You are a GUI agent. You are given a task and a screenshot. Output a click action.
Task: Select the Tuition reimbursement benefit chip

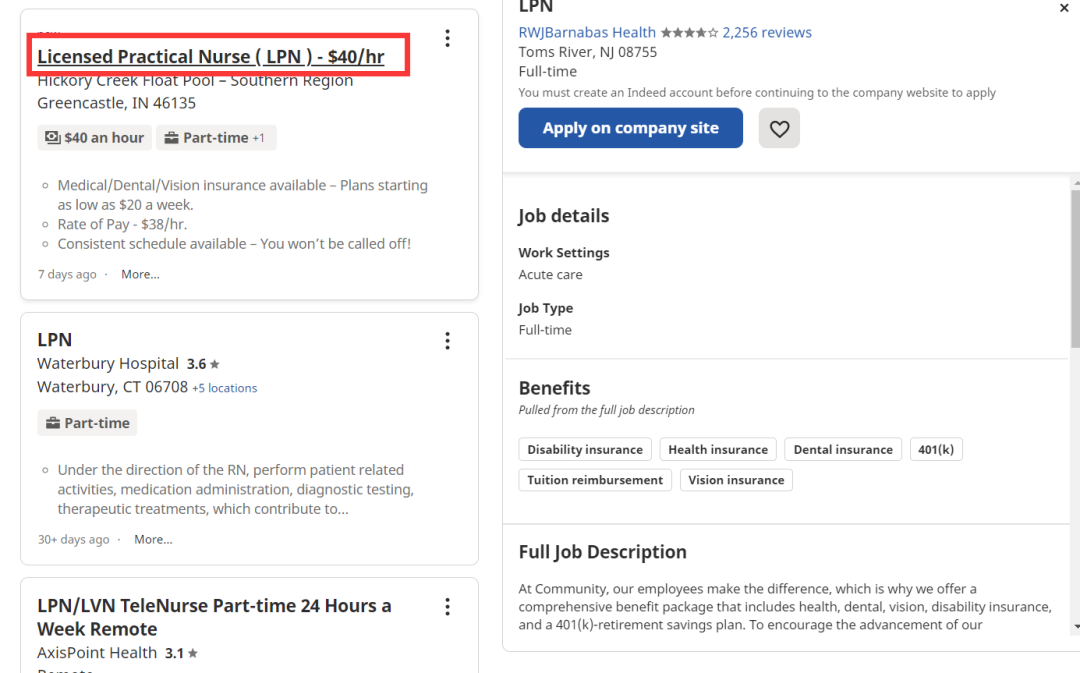click(x=595, y=480)
